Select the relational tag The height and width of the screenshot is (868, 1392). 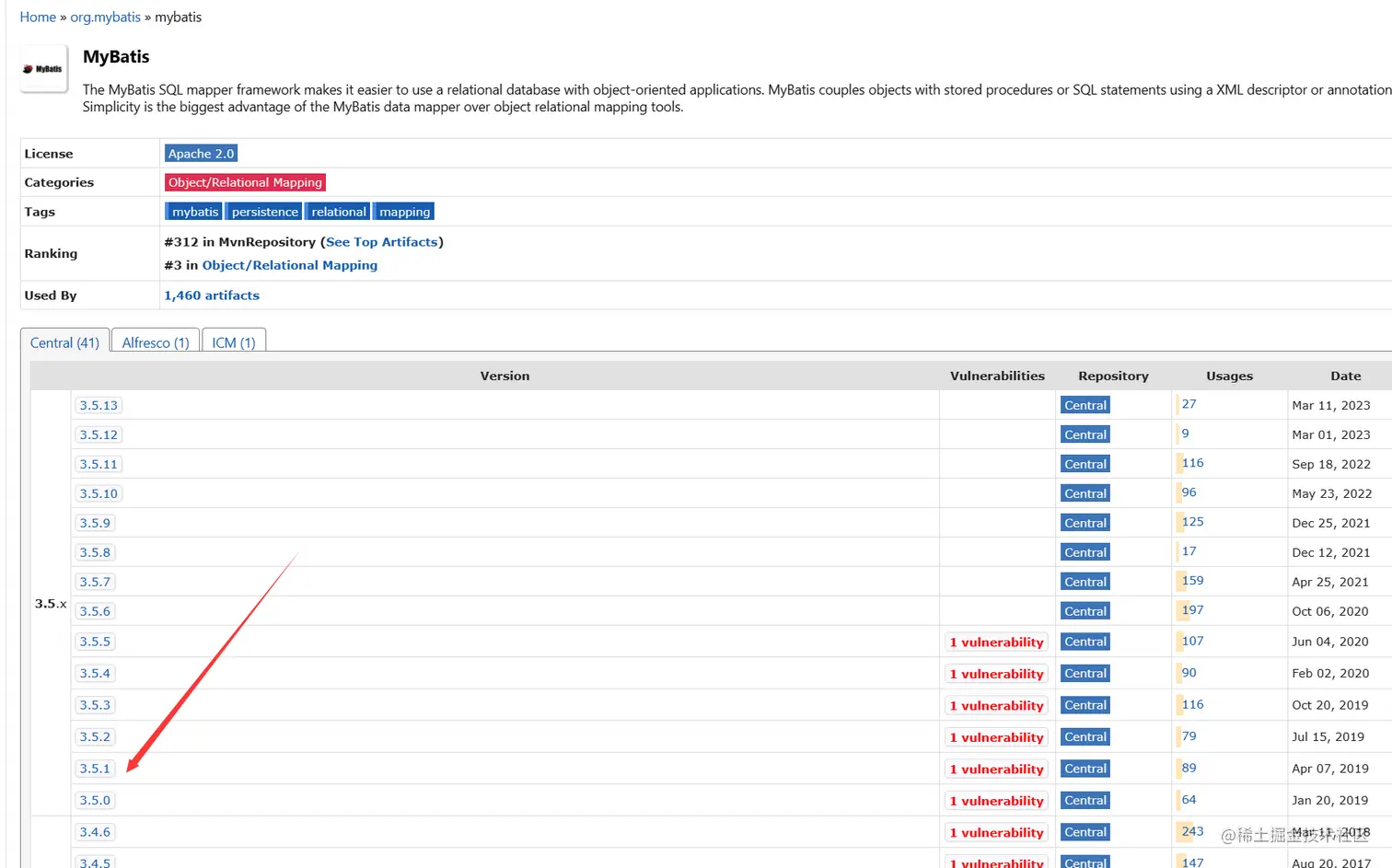(339, 212)
